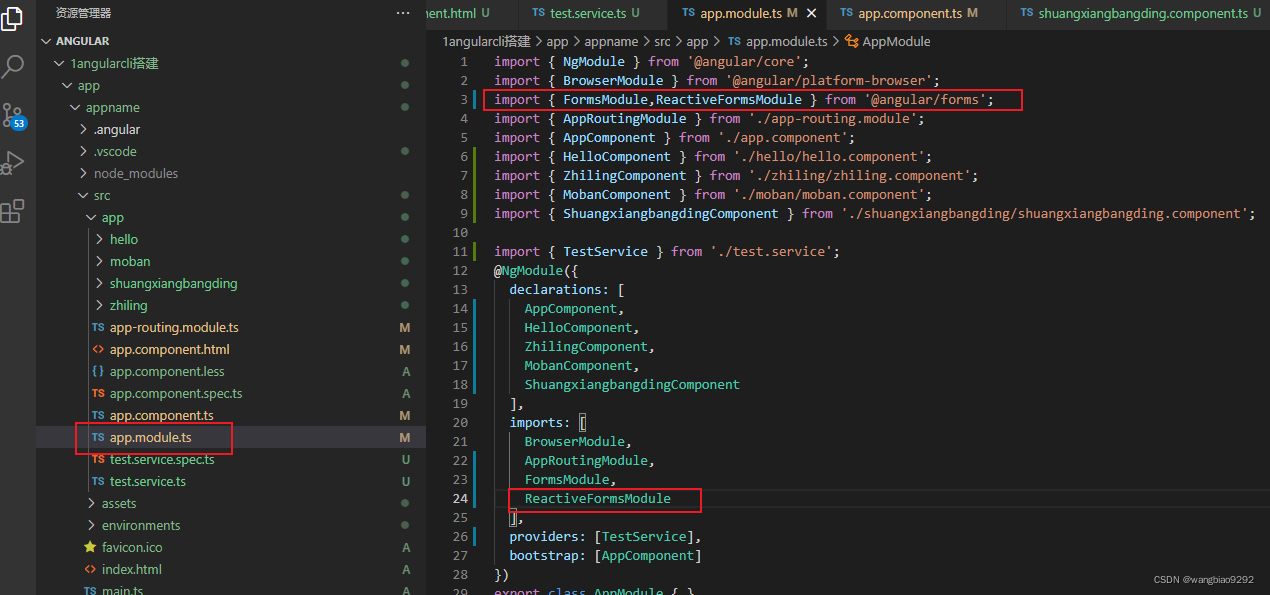Click the appname breadcrumb segment
The width and height of the screenshot is (1270, 595).
[611, 41]
